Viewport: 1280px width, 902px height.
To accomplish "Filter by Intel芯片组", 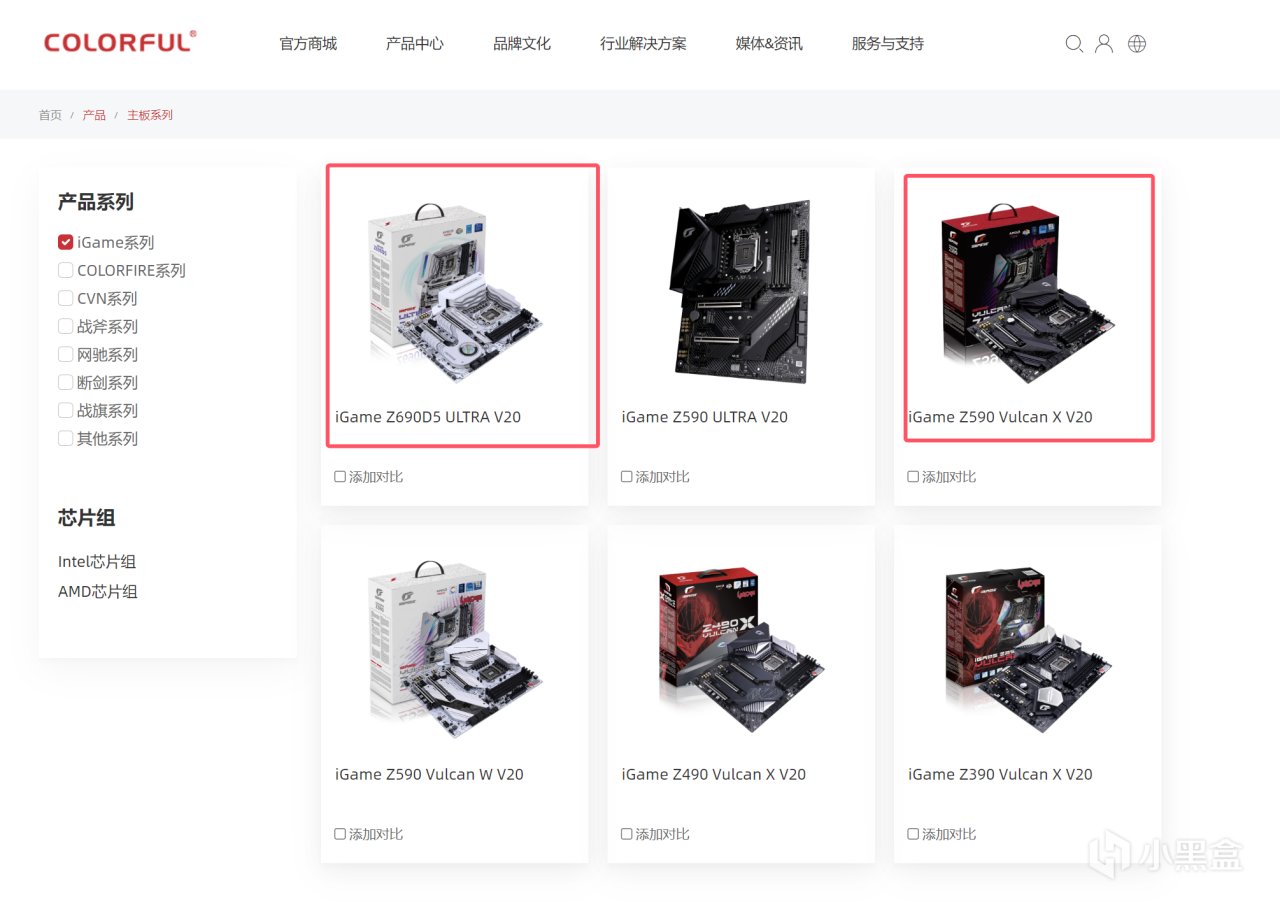I will click(97, 562).
